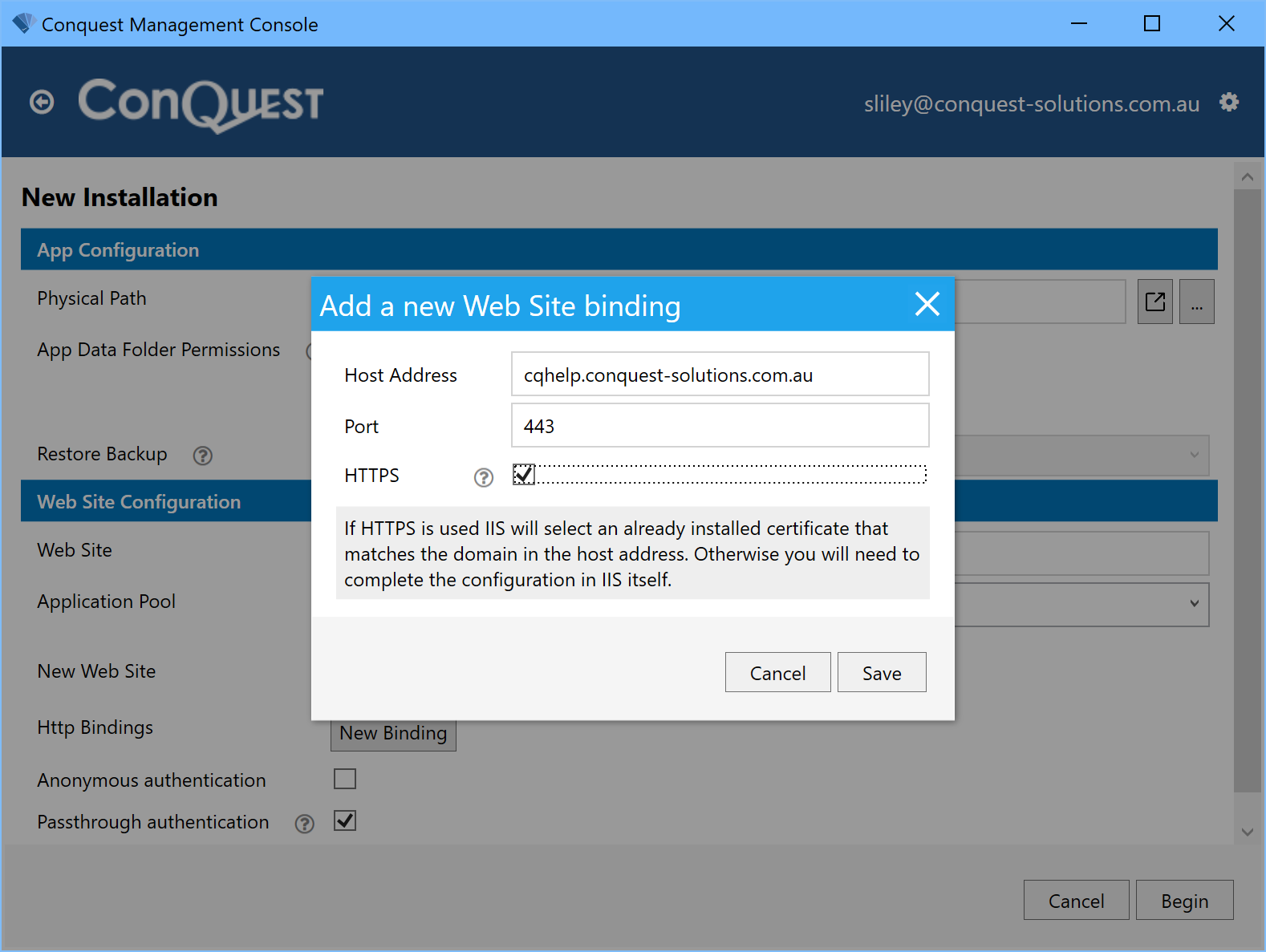This screenshot has width=1266, height=952.
Task: Click the HTTPS help question mark icon
Action: tap(484, 478)
